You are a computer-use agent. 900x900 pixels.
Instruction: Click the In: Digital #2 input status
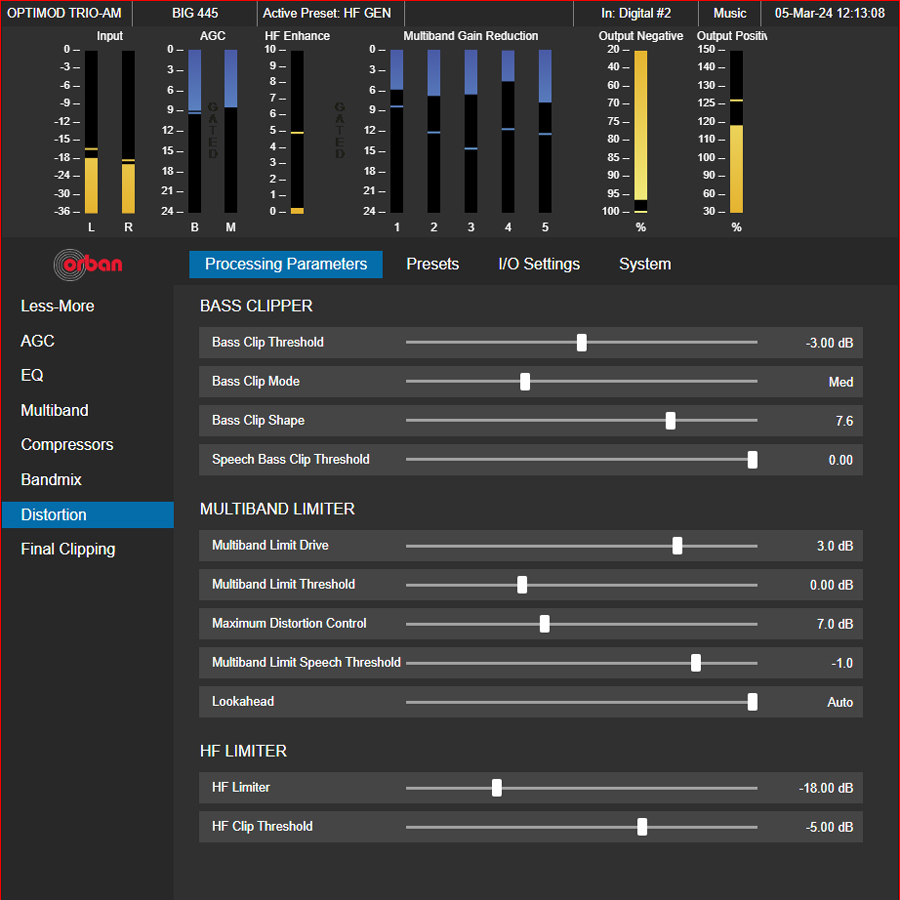636,13
